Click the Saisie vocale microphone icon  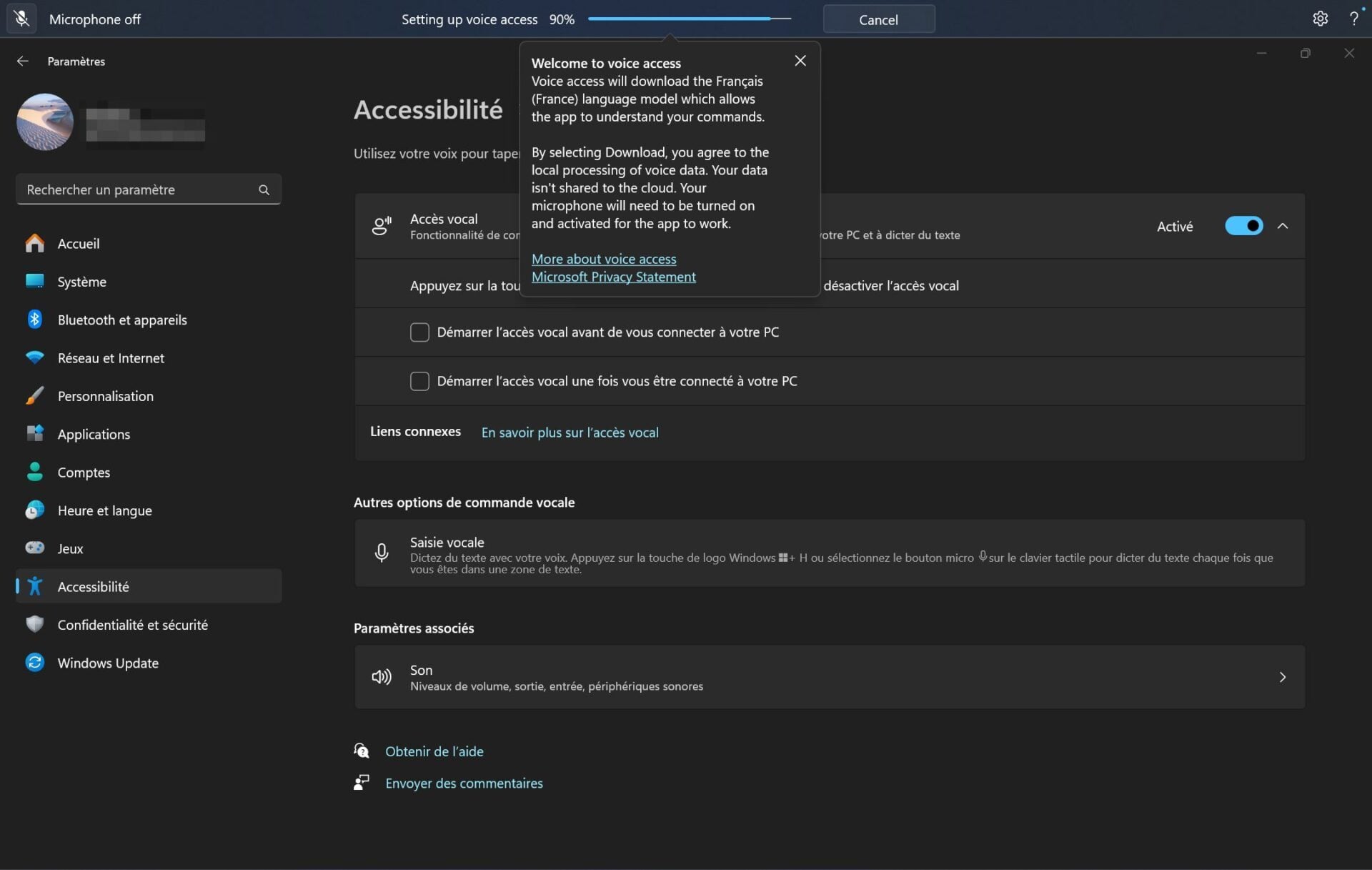pyautogui.click(x=382, y=553)
